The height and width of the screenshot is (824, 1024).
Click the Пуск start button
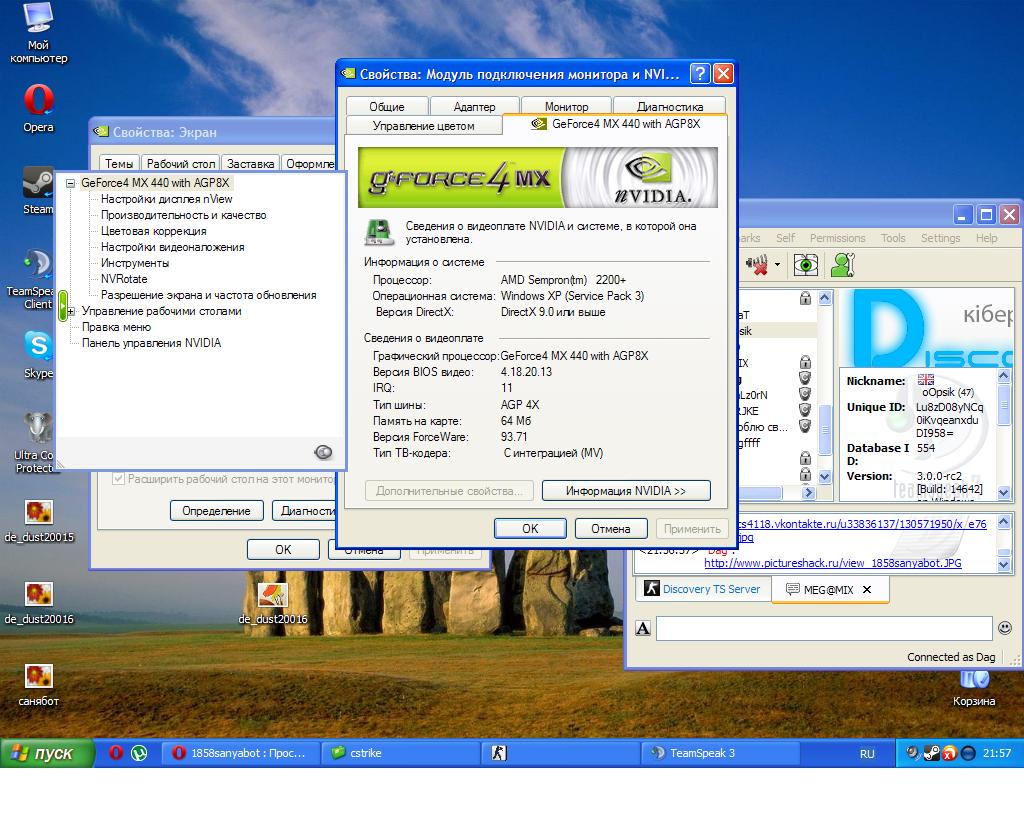pos(48,753)
